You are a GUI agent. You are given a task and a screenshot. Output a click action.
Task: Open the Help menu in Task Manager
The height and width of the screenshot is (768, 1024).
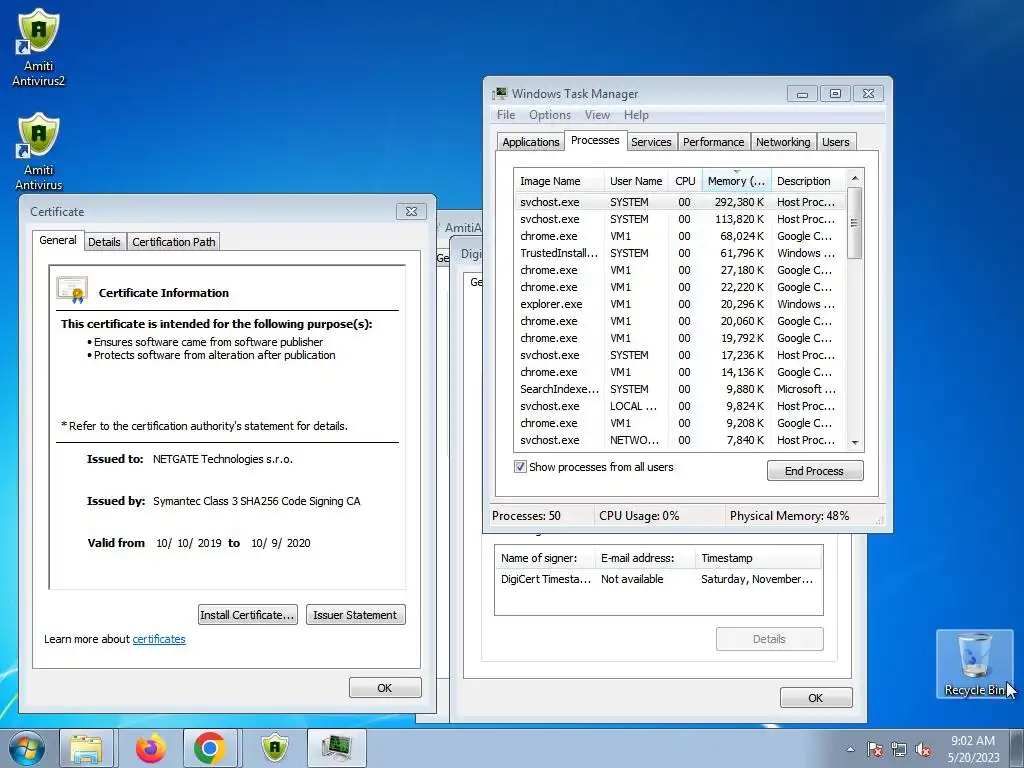[636, 115]
